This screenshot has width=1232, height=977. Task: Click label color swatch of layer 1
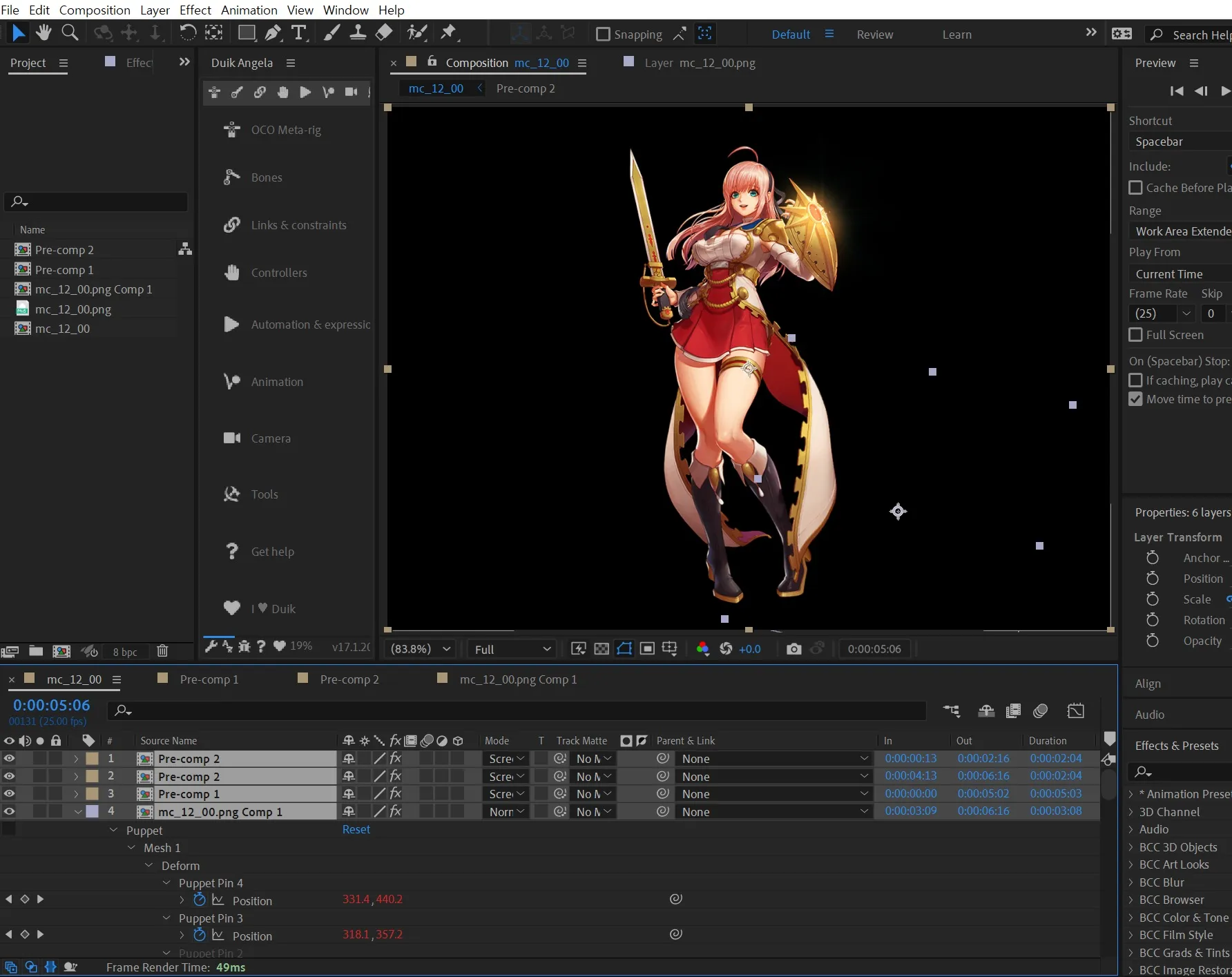click(92, 758)
